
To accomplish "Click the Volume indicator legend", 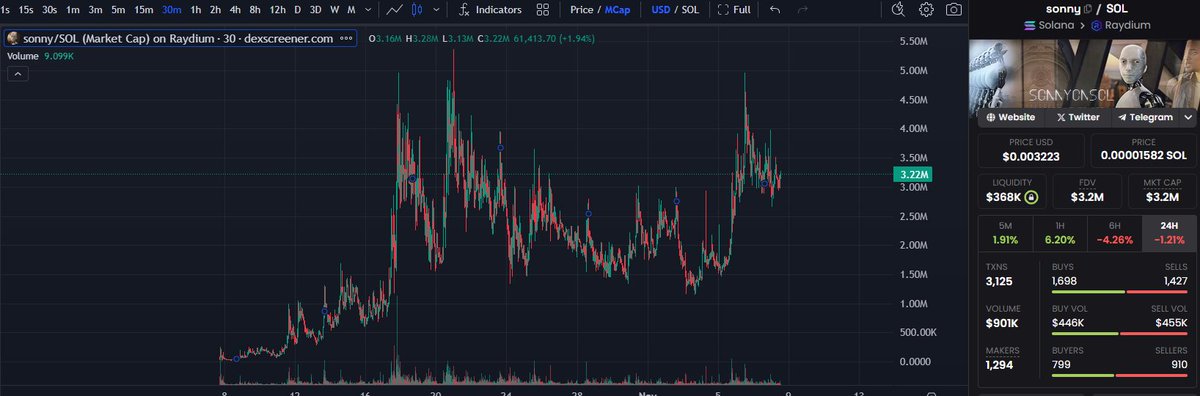I will point(41,56).
